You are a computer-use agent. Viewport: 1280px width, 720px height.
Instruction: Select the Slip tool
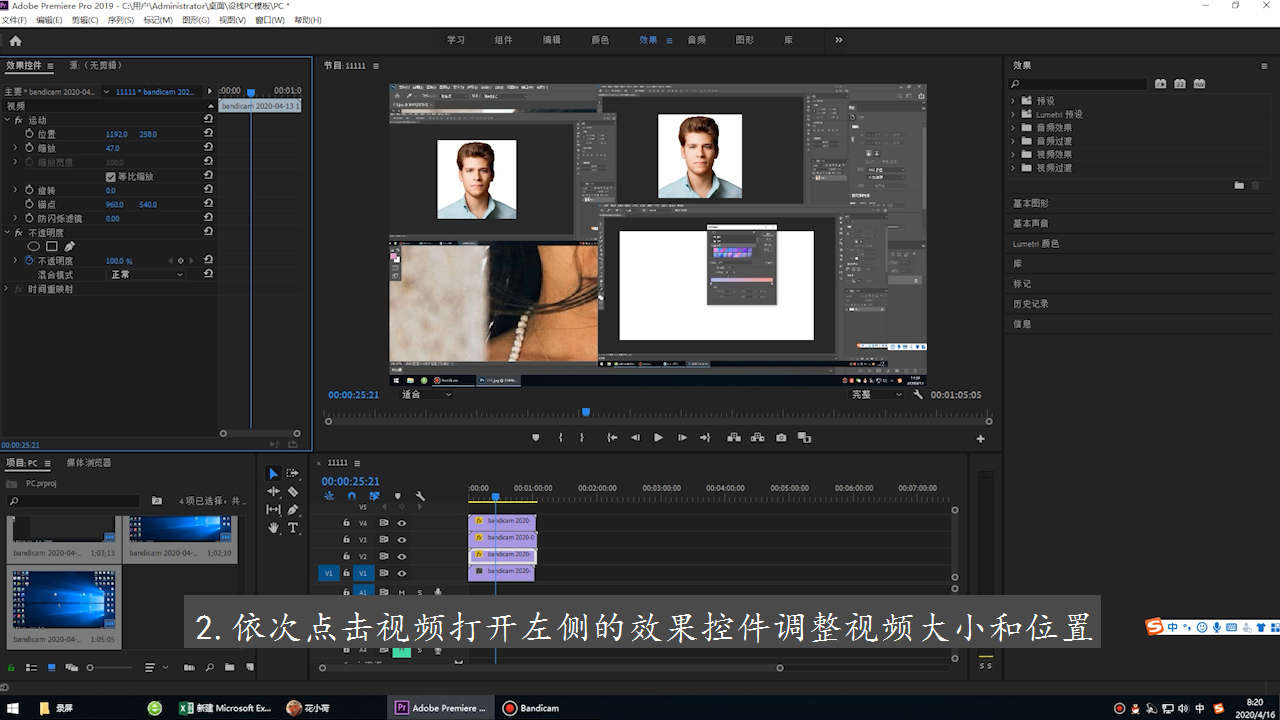click(273, 509)
